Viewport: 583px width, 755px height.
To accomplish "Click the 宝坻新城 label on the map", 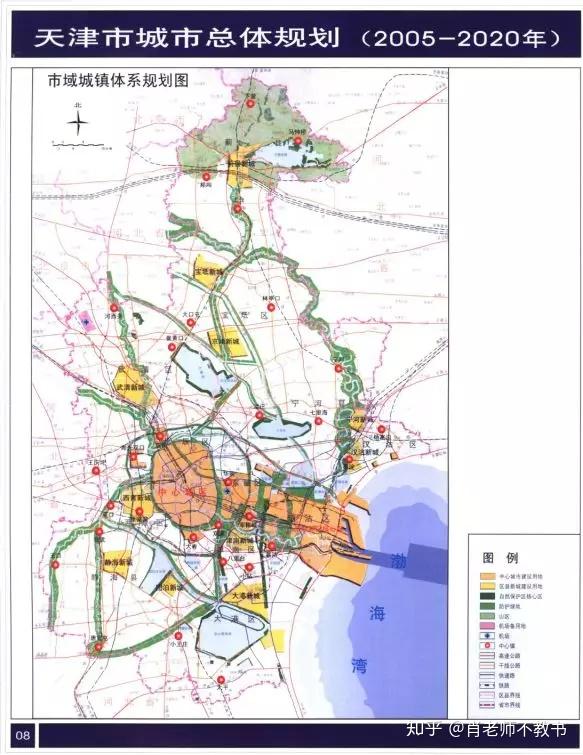I will tap(209, 272).
